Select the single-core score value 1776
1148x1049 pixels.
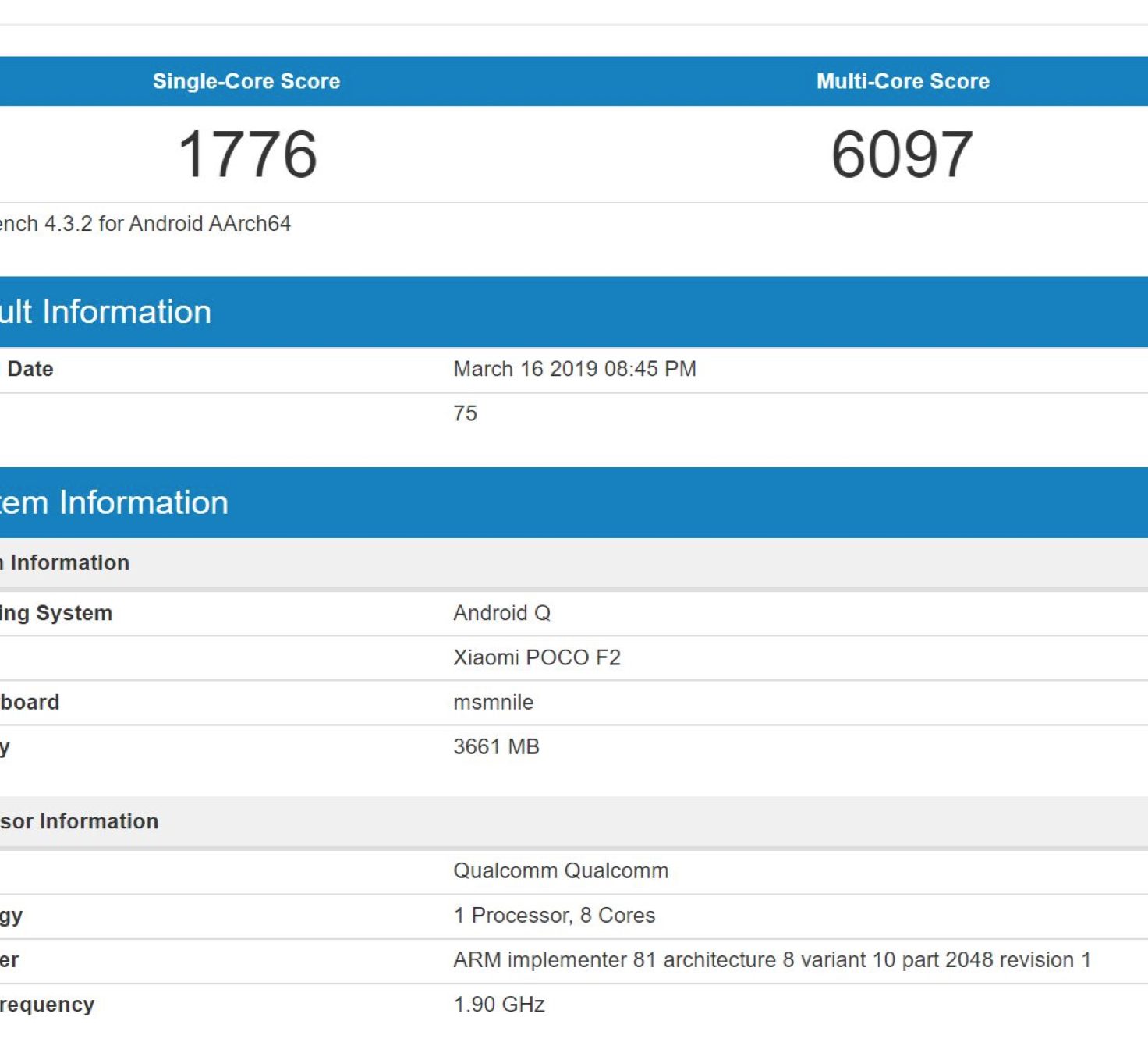coord(247,154)
